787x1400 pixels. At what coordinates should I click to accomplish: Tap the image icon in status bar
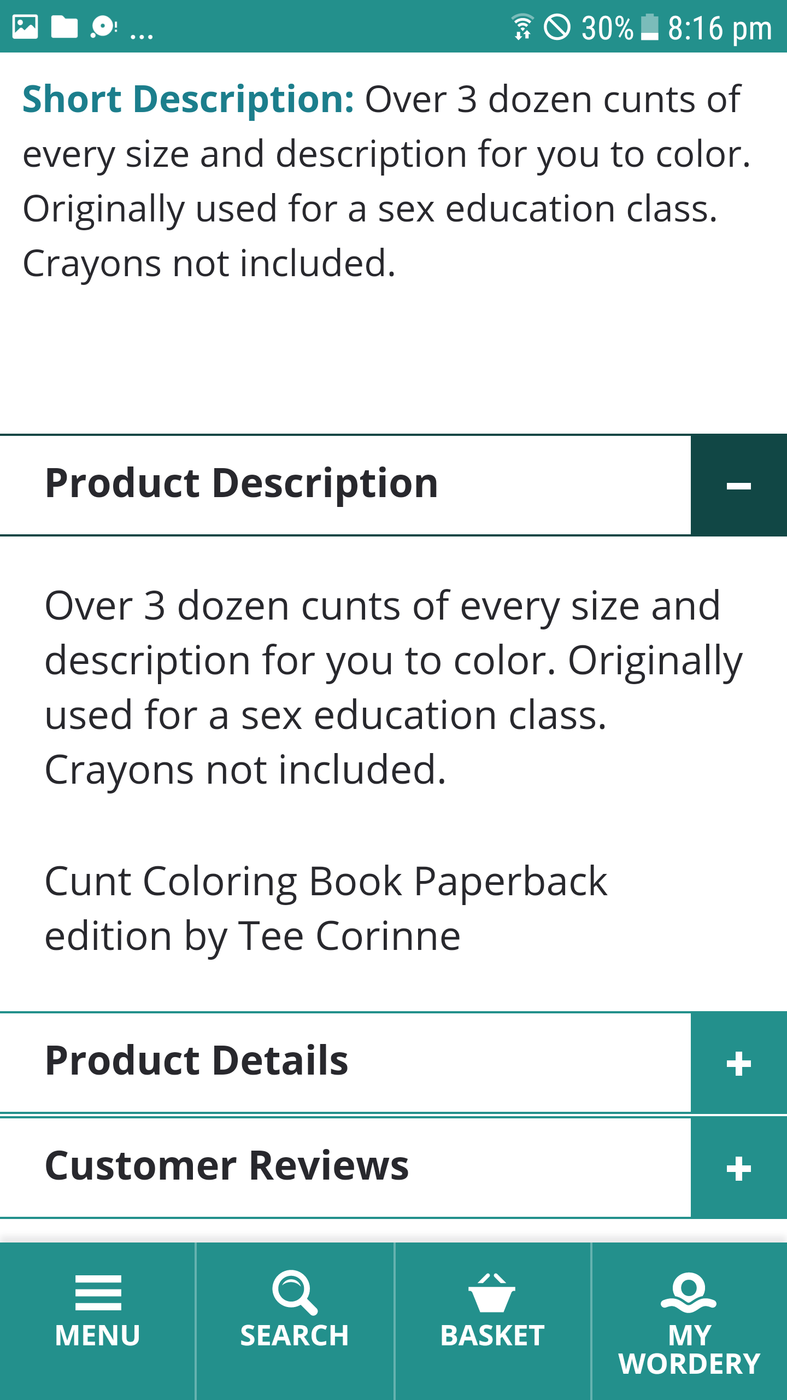(25, 27)
